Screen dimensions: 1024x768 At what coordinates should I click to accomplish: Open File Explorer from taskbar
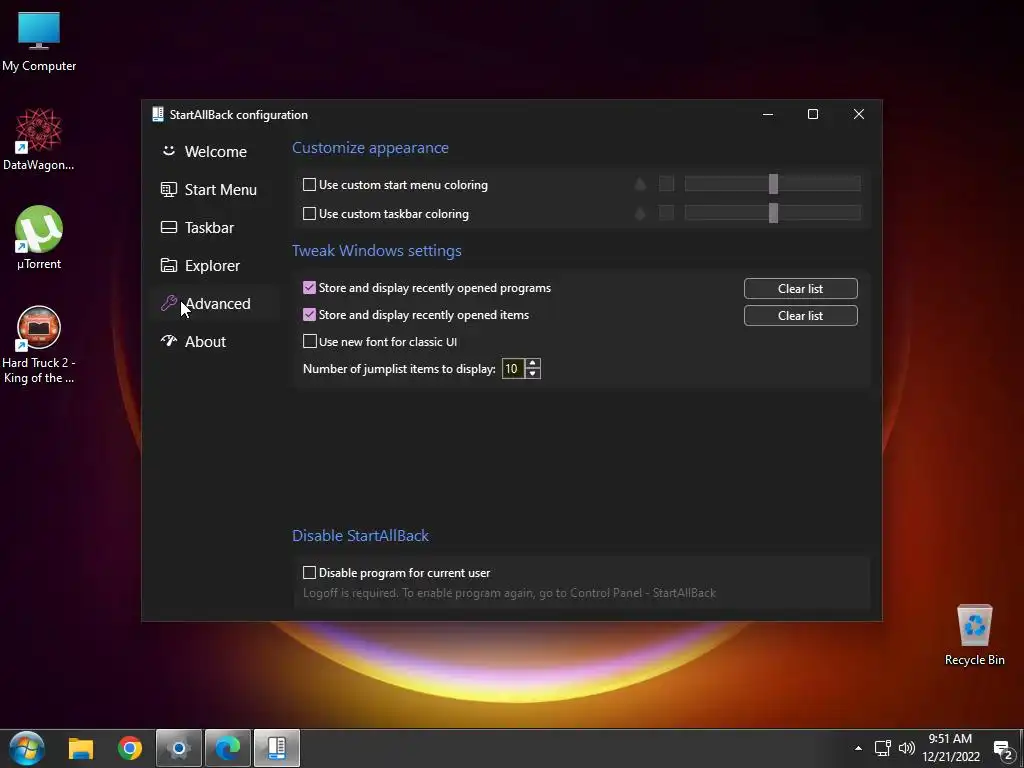pos(81,748)
